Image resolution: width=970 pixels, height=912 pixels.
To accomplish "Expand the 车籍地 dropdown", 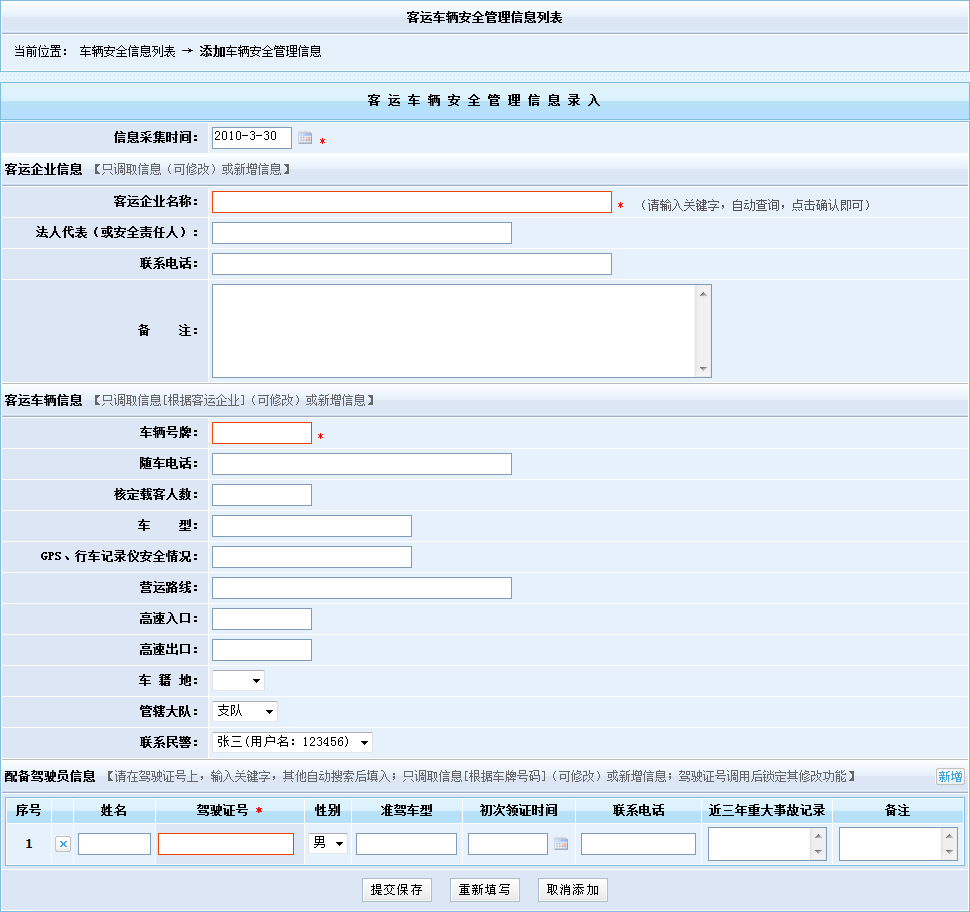I will point(238,681).
